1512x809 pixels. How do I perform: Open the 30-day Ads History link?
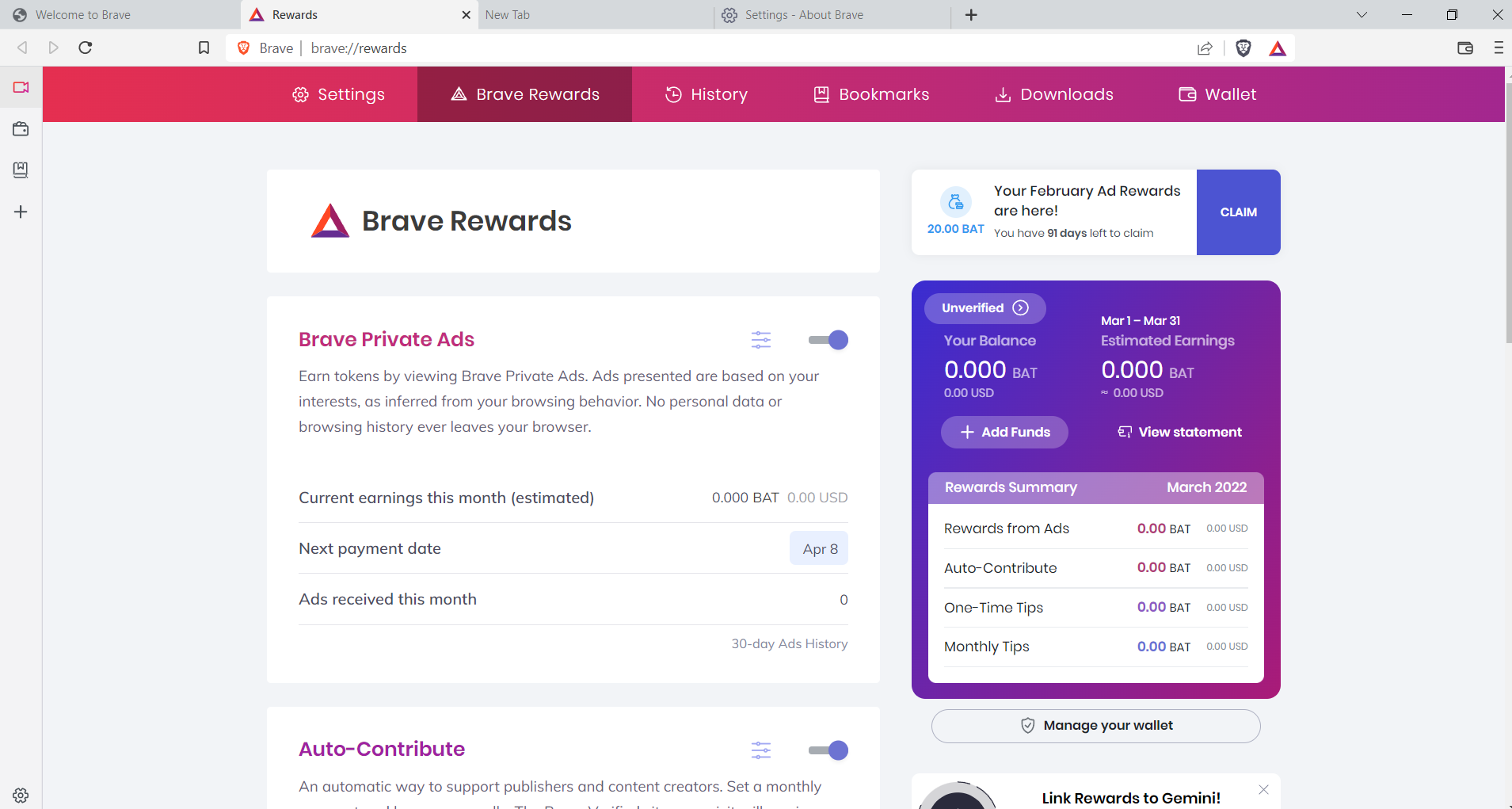pyautogui.click(x=789, y=644)
